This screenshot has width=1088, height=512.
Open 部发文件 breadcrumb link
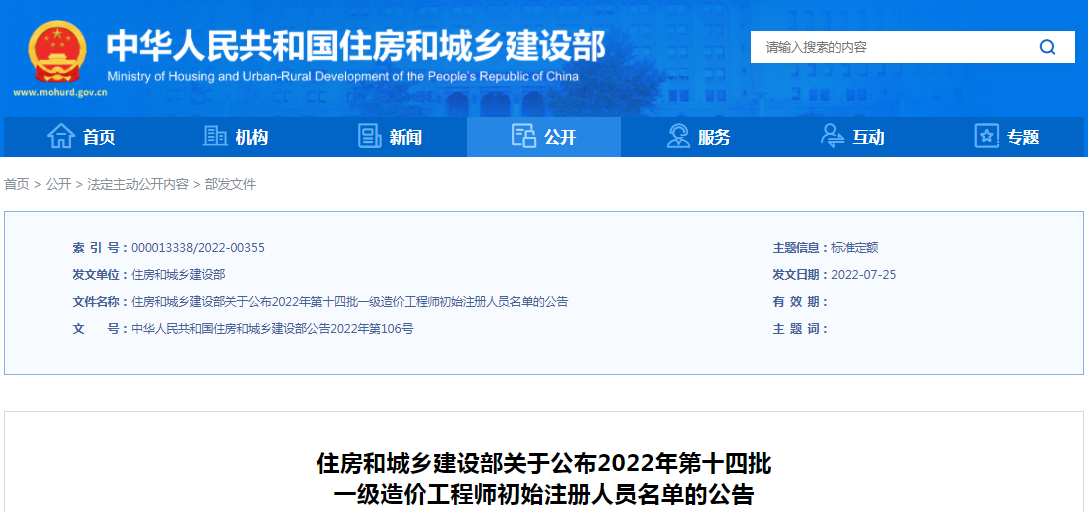230,185
